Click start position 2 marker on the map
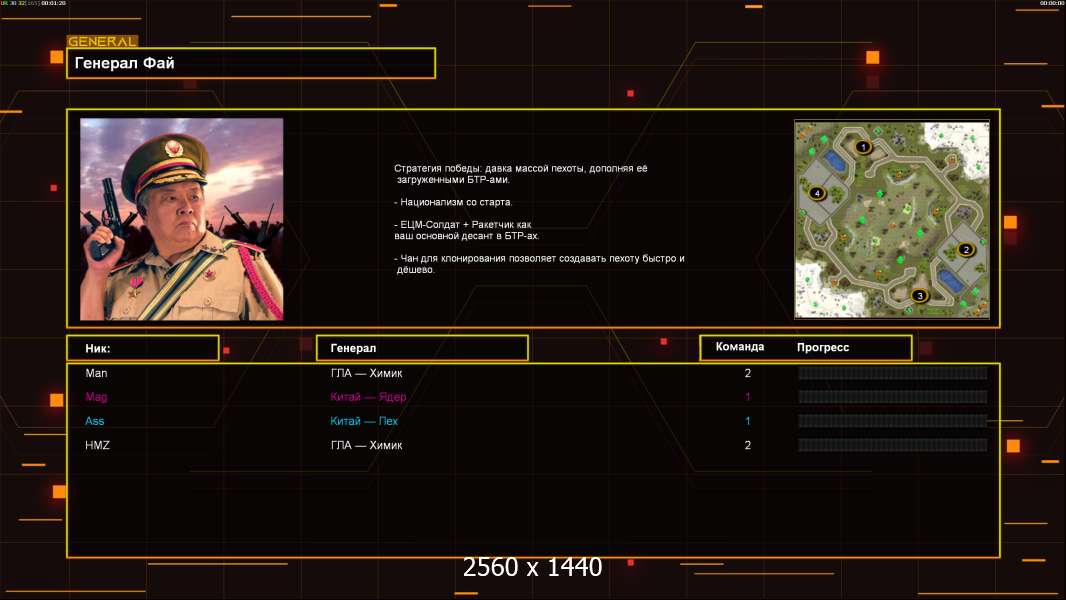The height and width of the screenshot is (600, 1066). pyautogui.click(x=965, y=249)
